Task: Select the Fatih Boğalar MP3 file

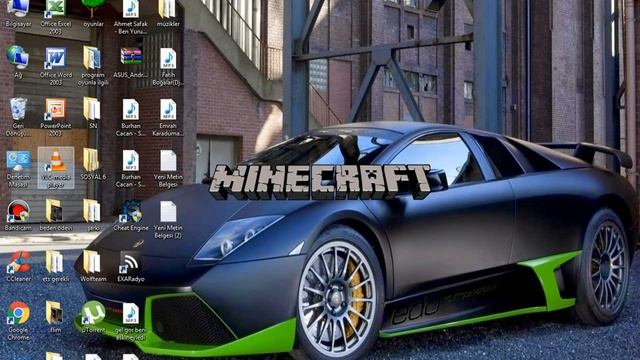Action: pyautogui.click(x=168, y=67)
